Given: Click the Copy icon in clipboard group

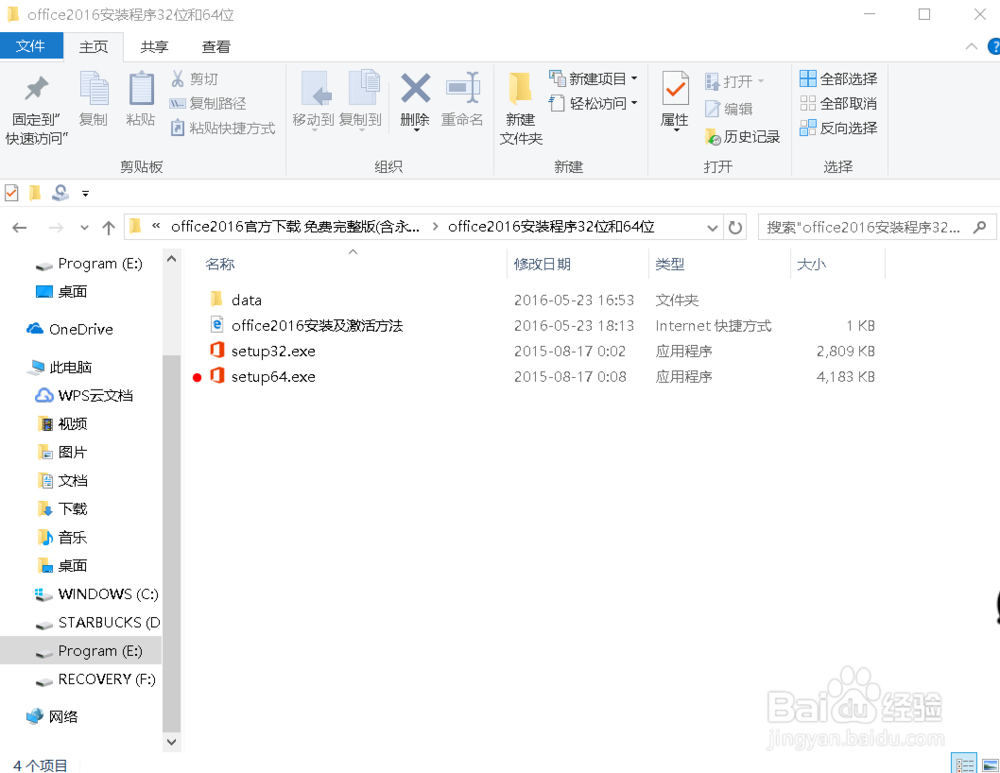Looking at the screenshot, I should 93,88.
